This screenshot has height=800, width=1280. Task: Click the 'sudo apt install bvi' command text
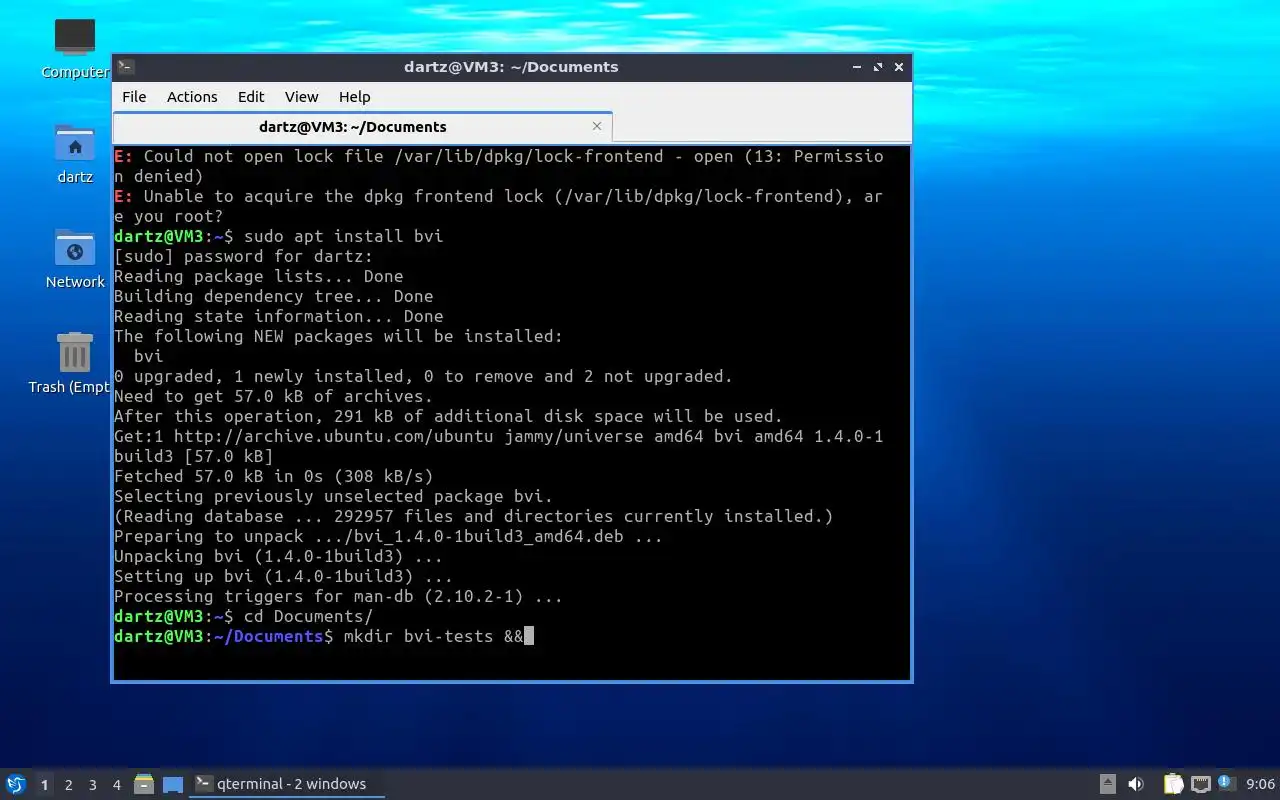[x=343, y=236]
